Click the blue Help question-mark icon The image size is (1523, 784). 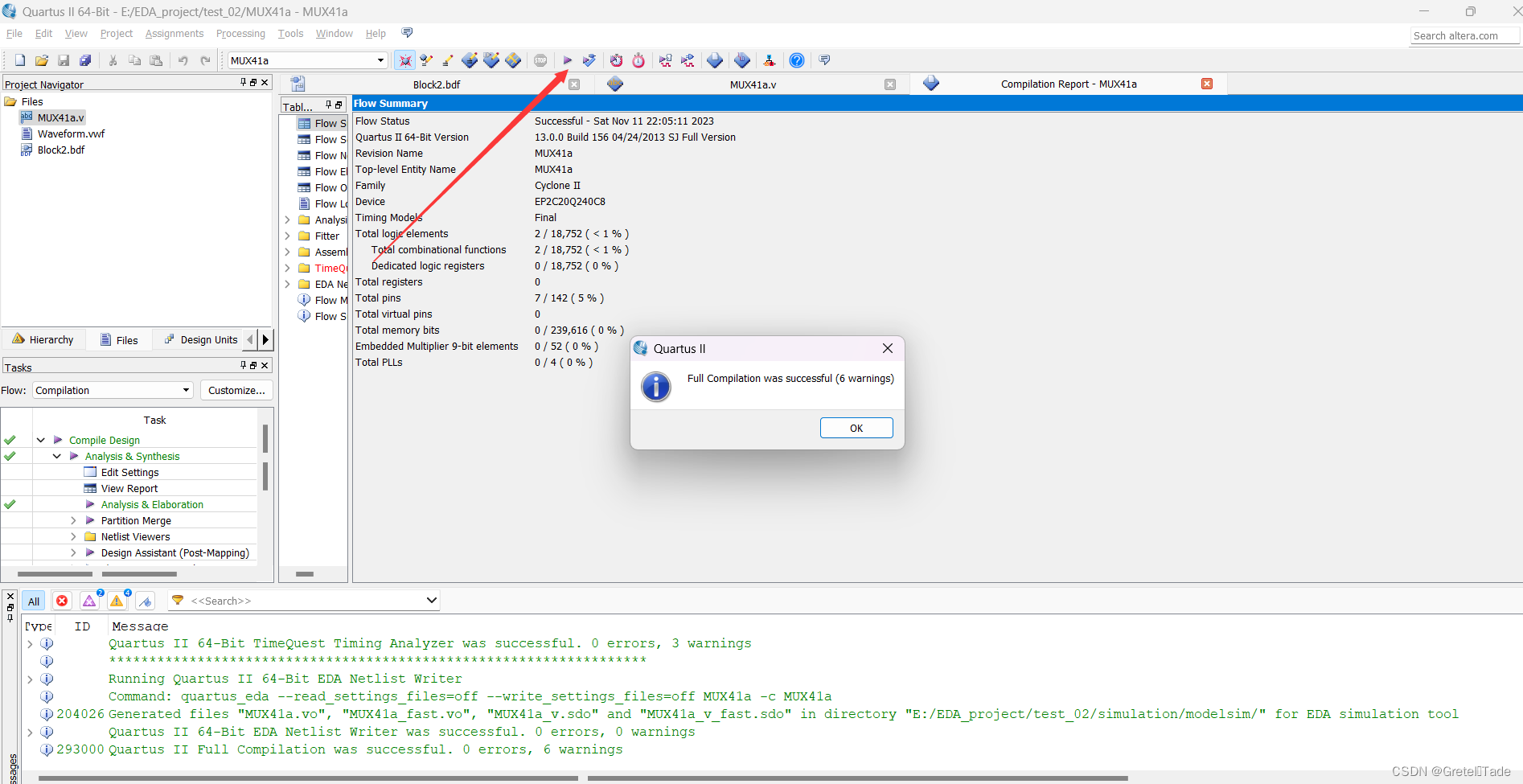coord(797,60)
